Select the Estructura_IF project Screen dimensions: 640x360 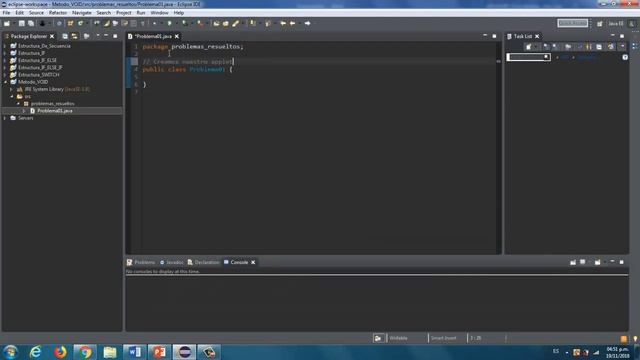pyautogui.click(x=31, y=53)
